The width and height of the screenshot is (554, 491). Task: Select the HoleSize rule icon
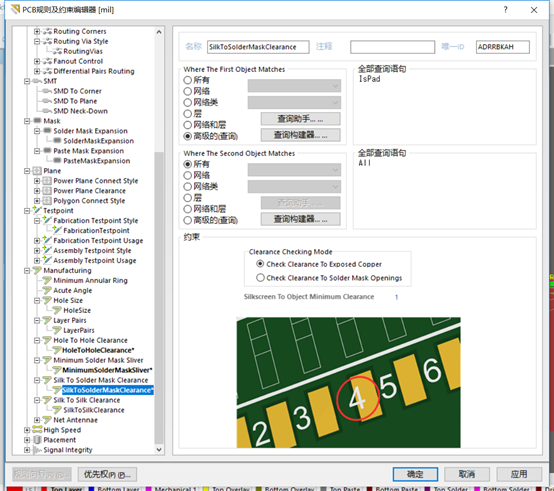click(57, 310)
